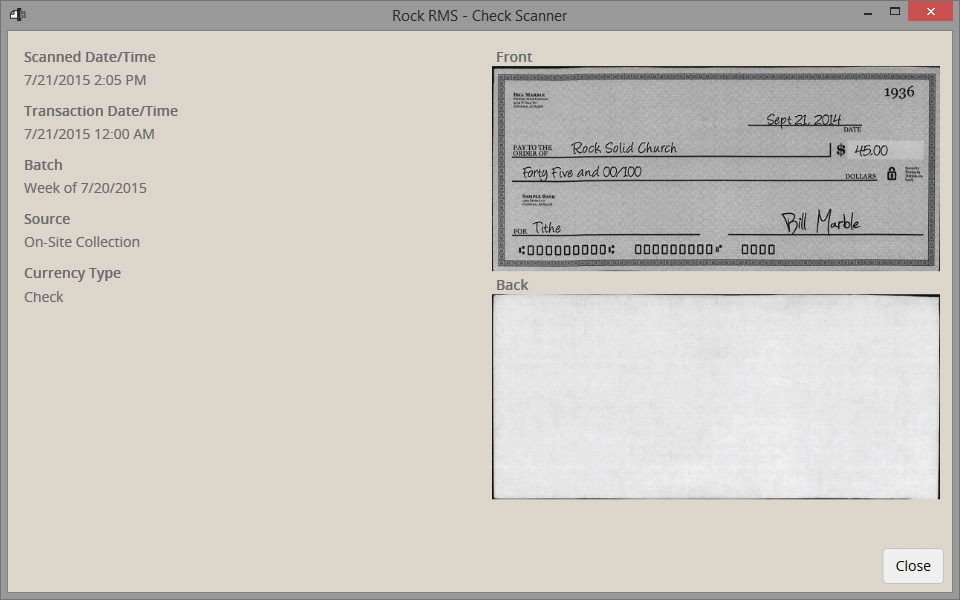The image size is (960, 600).
Task: Click check number 1936 on the check
Action: pyautogui.click(x=899, y=92)
